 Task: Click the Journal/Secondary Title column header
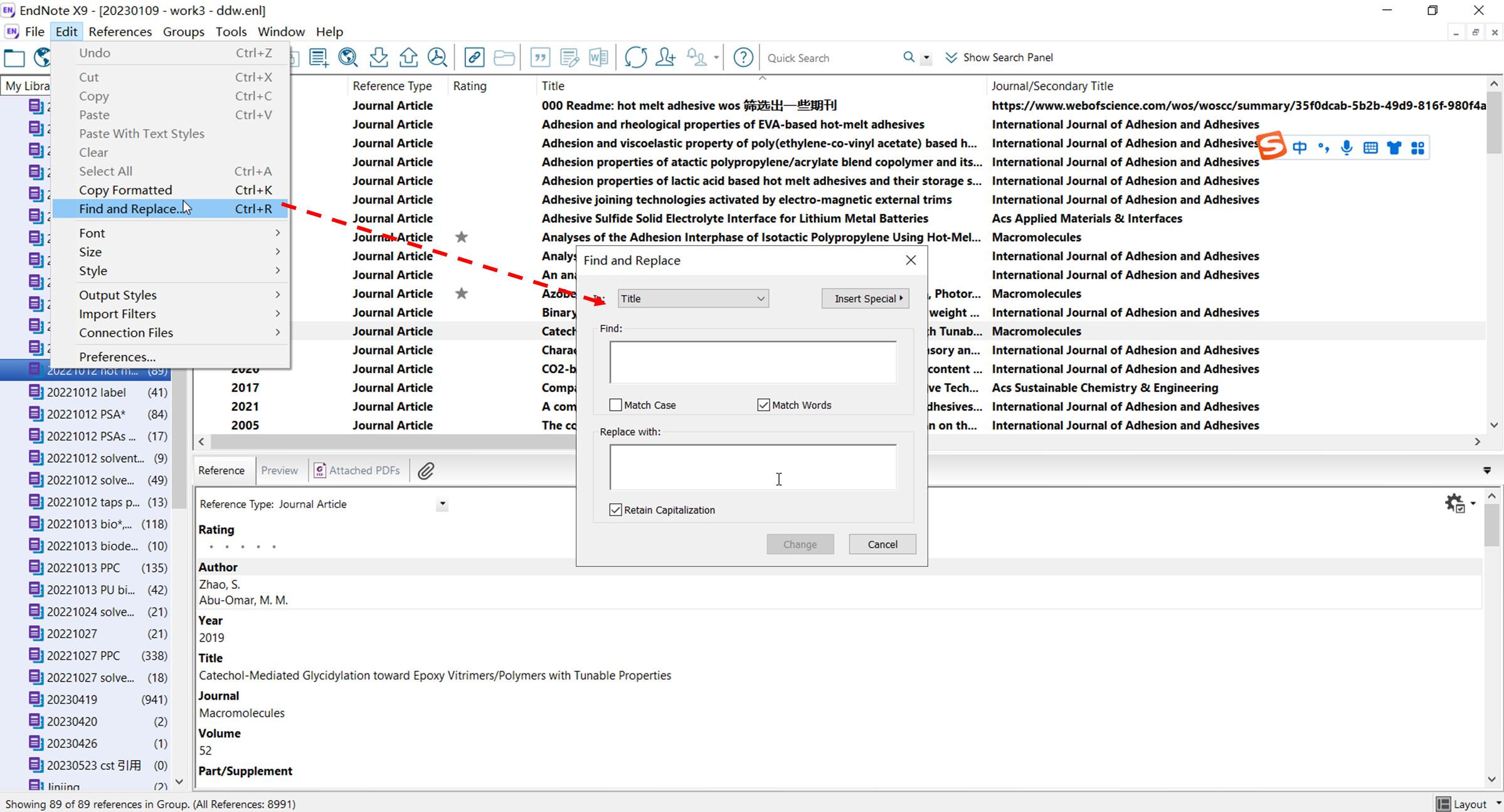pos(1236,86)
